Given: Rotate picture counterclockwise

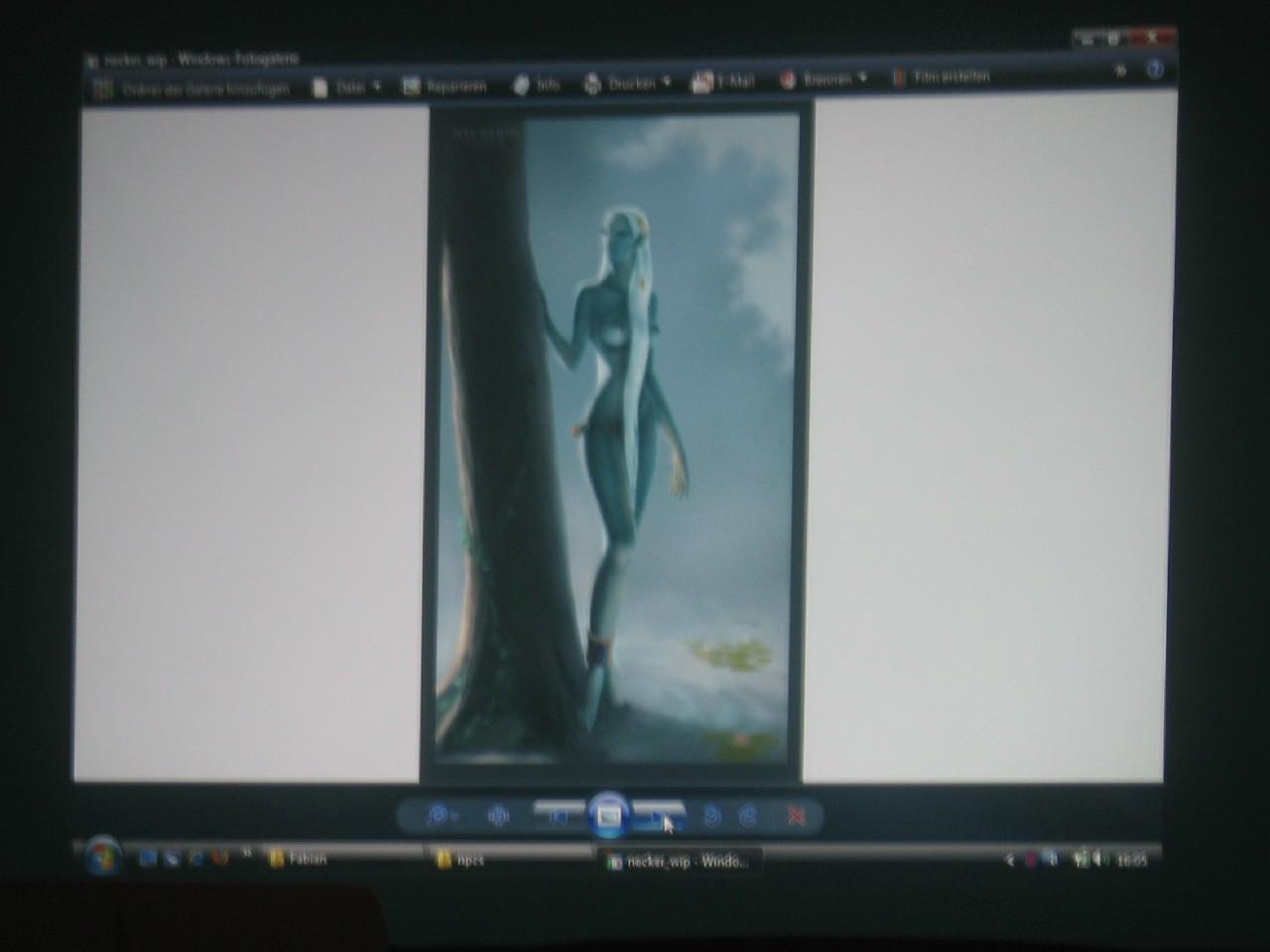Looking at the screenshot, I should (x=711, y=816).
